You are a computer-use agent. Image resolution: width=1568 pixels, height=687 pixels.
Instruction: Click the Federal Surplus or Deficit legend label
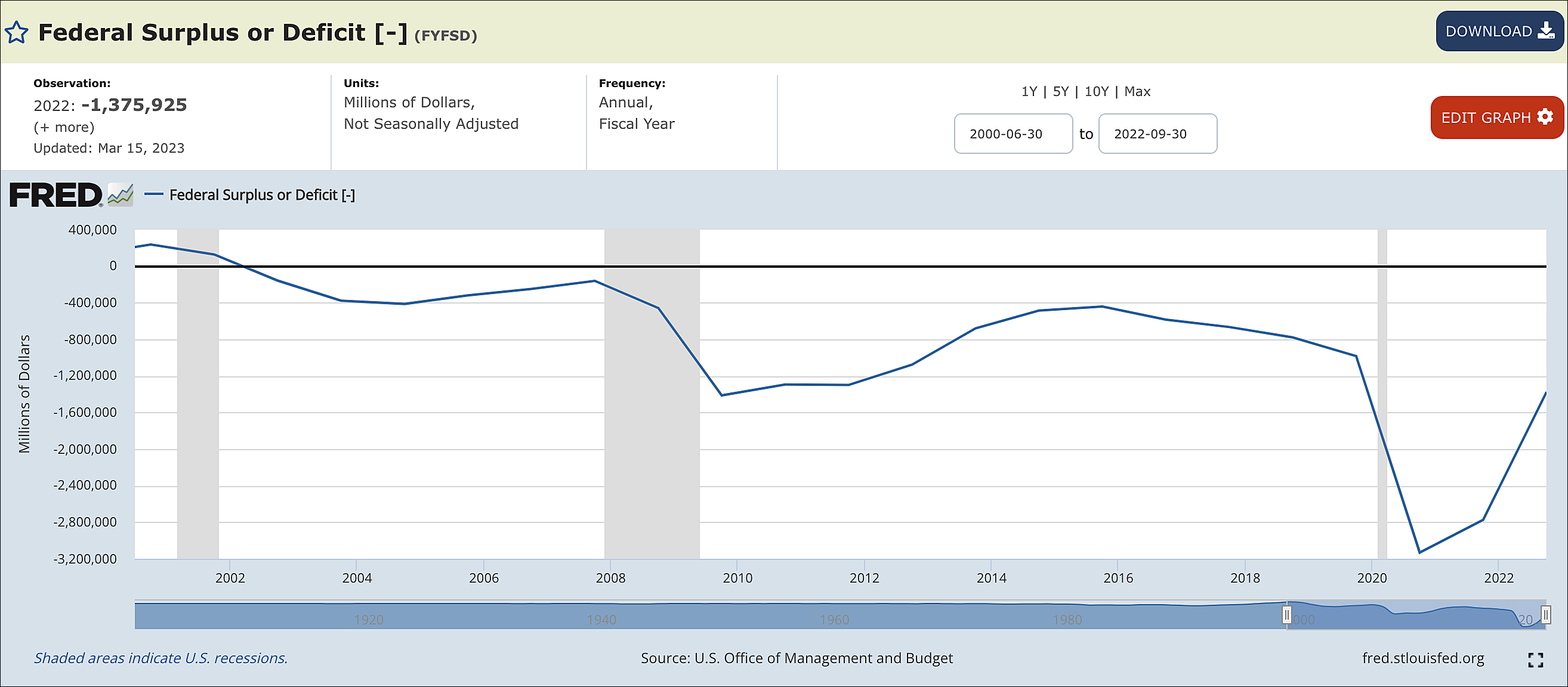tap(262, 195)
